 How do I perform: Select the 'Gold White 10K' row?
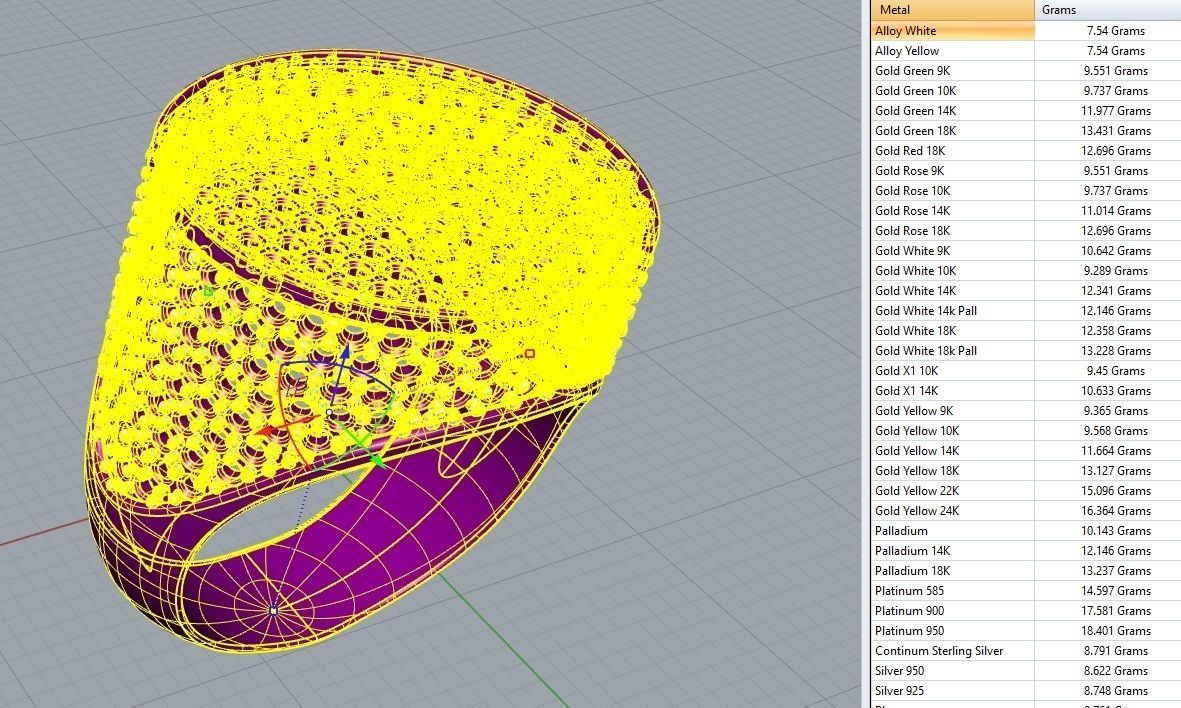point(1026,270)
